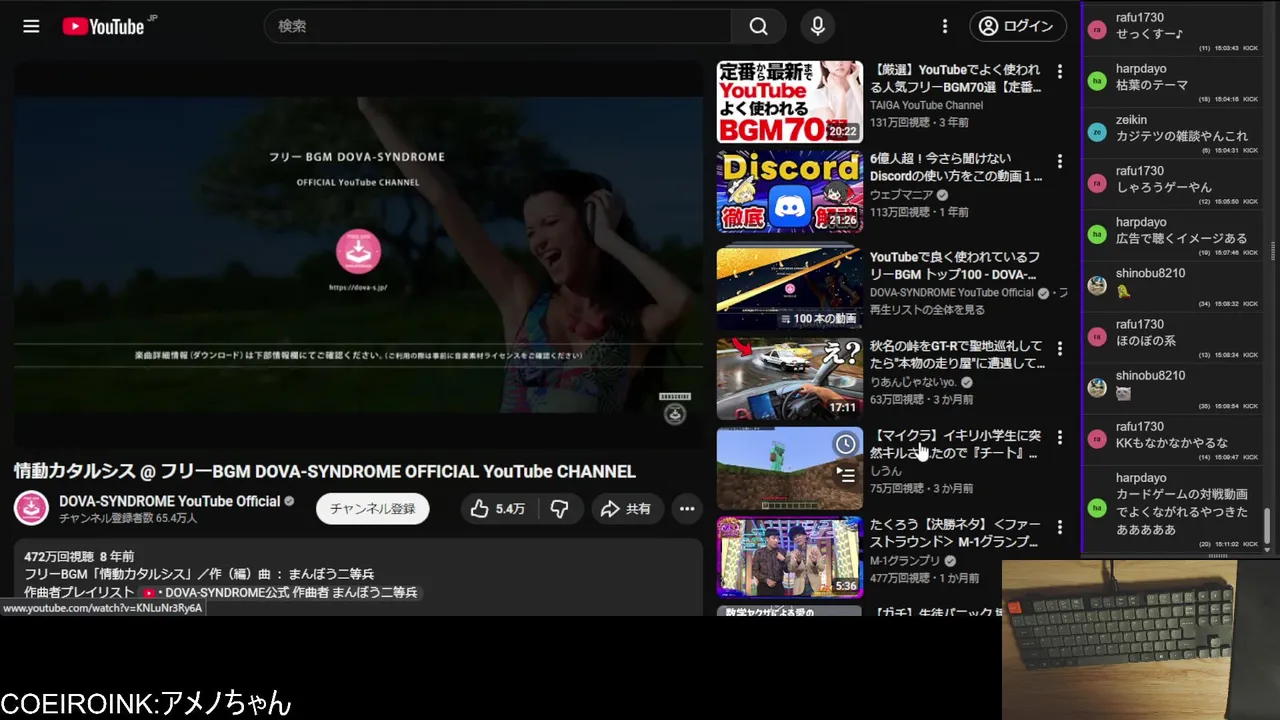Image resolution: width=1280 pixels, height=720 pixels.
Task: Click the 472万回視聴 8年前 view count text
Action: pos(79,556)
